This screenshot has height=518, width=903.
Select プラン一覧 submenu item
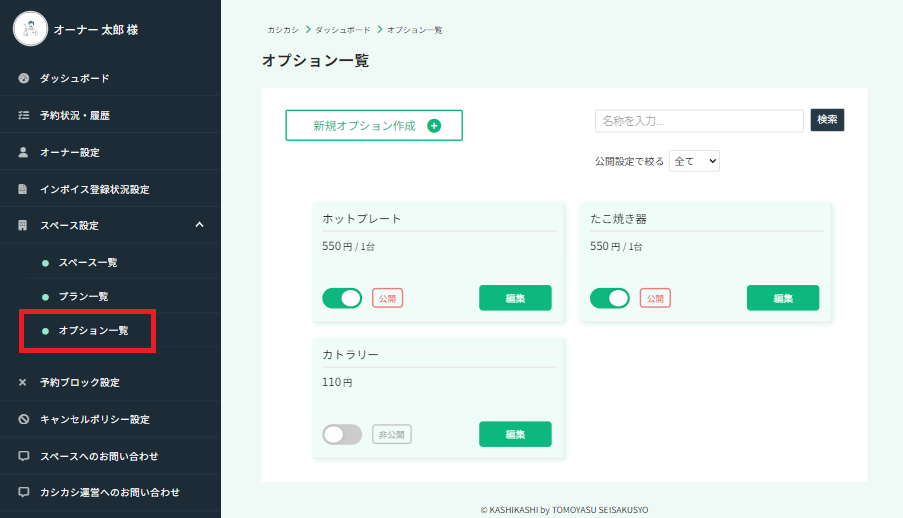84,296
